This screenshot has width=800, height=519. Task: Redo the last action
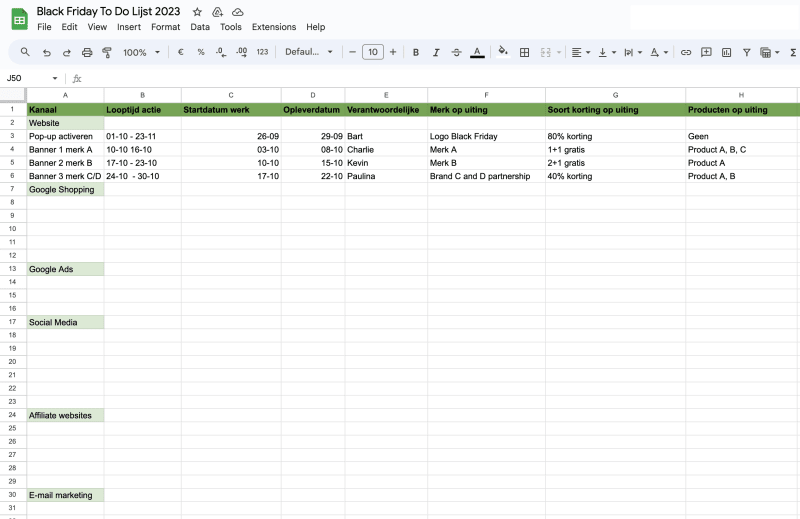66,52
